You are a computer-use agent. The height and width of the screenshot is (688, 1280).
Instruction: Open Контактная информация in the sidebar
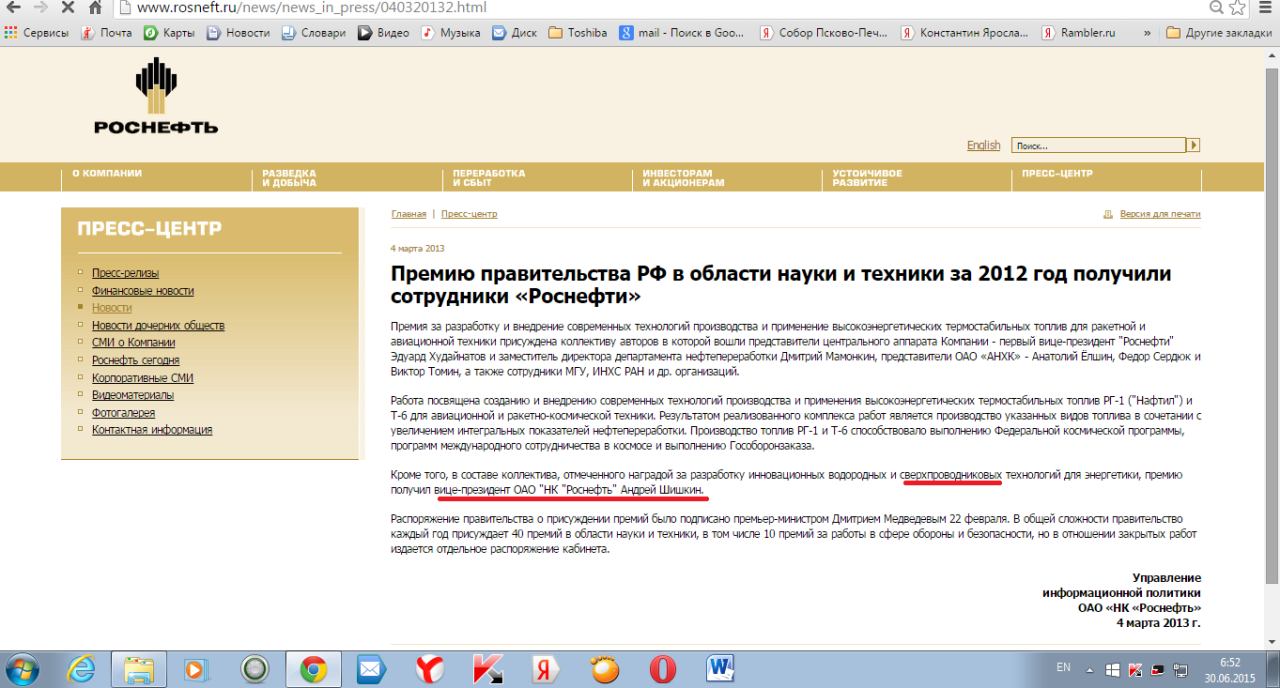coord(152,430)
